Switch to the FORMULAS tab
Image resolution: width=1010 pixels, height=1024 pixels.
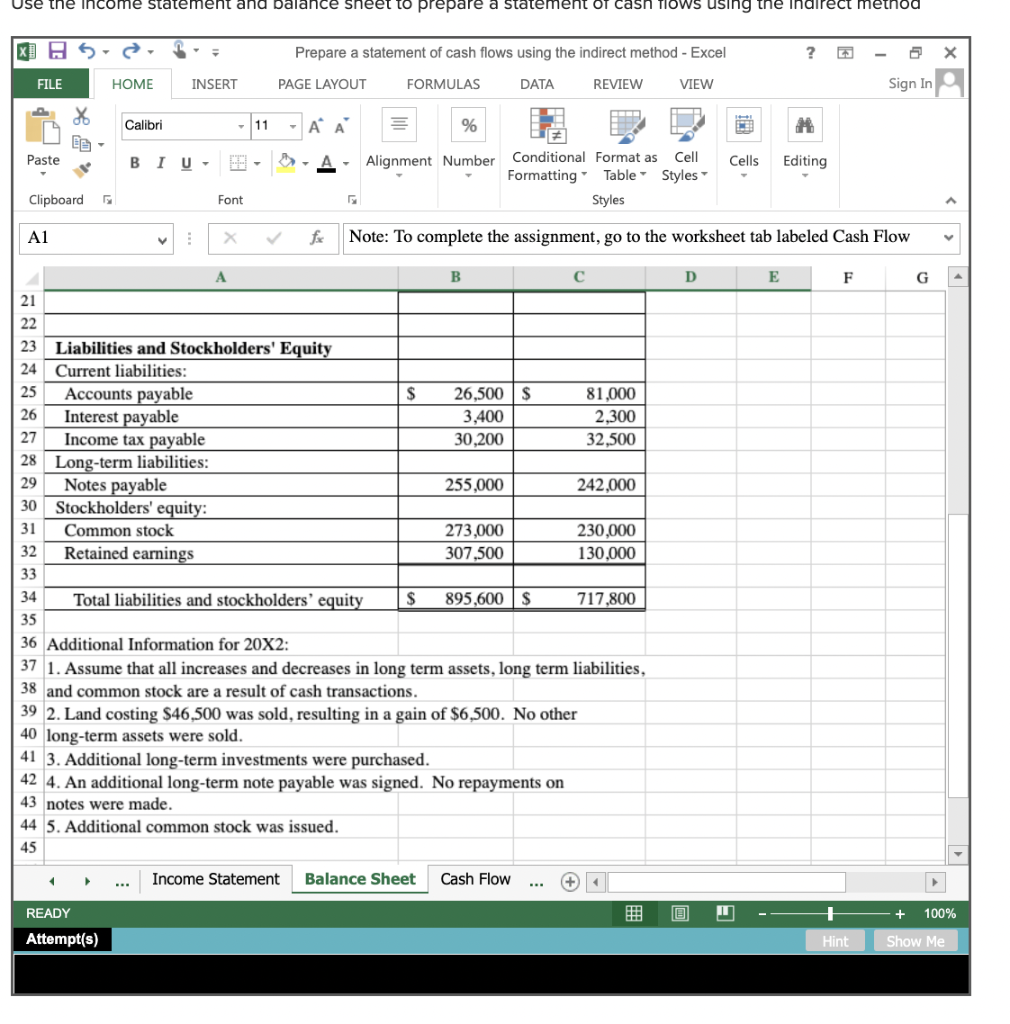click(x=443, y=84)
